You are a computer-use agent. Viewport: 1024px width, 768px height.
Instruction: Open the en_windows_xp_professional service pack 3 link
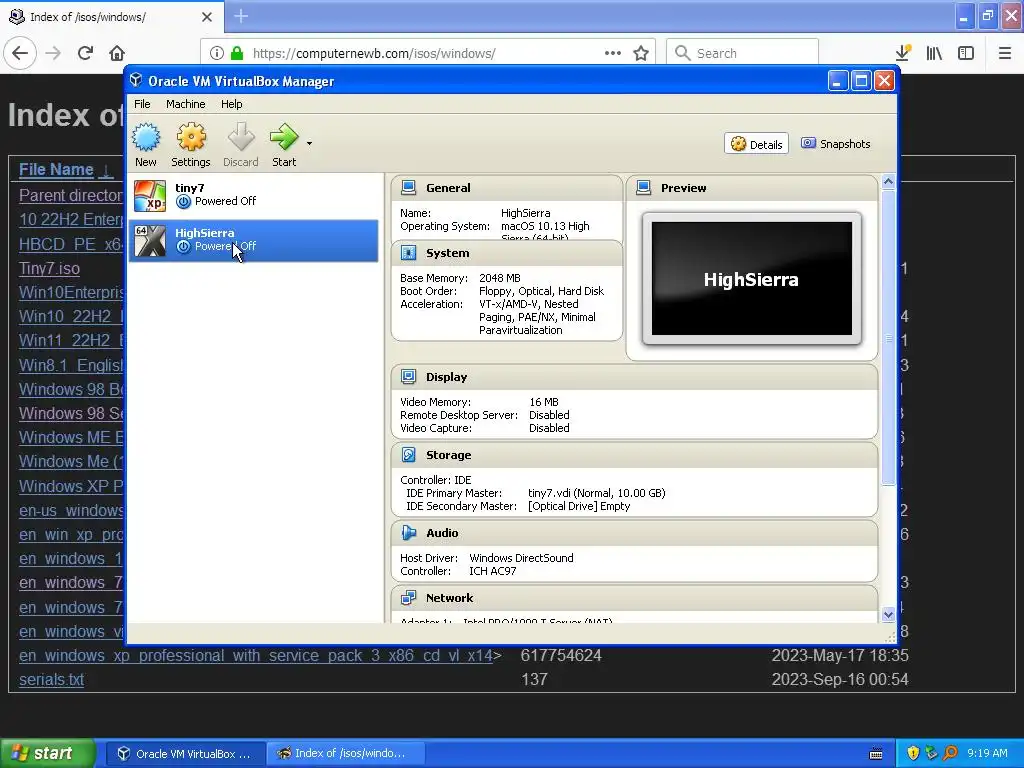[256, 655]
